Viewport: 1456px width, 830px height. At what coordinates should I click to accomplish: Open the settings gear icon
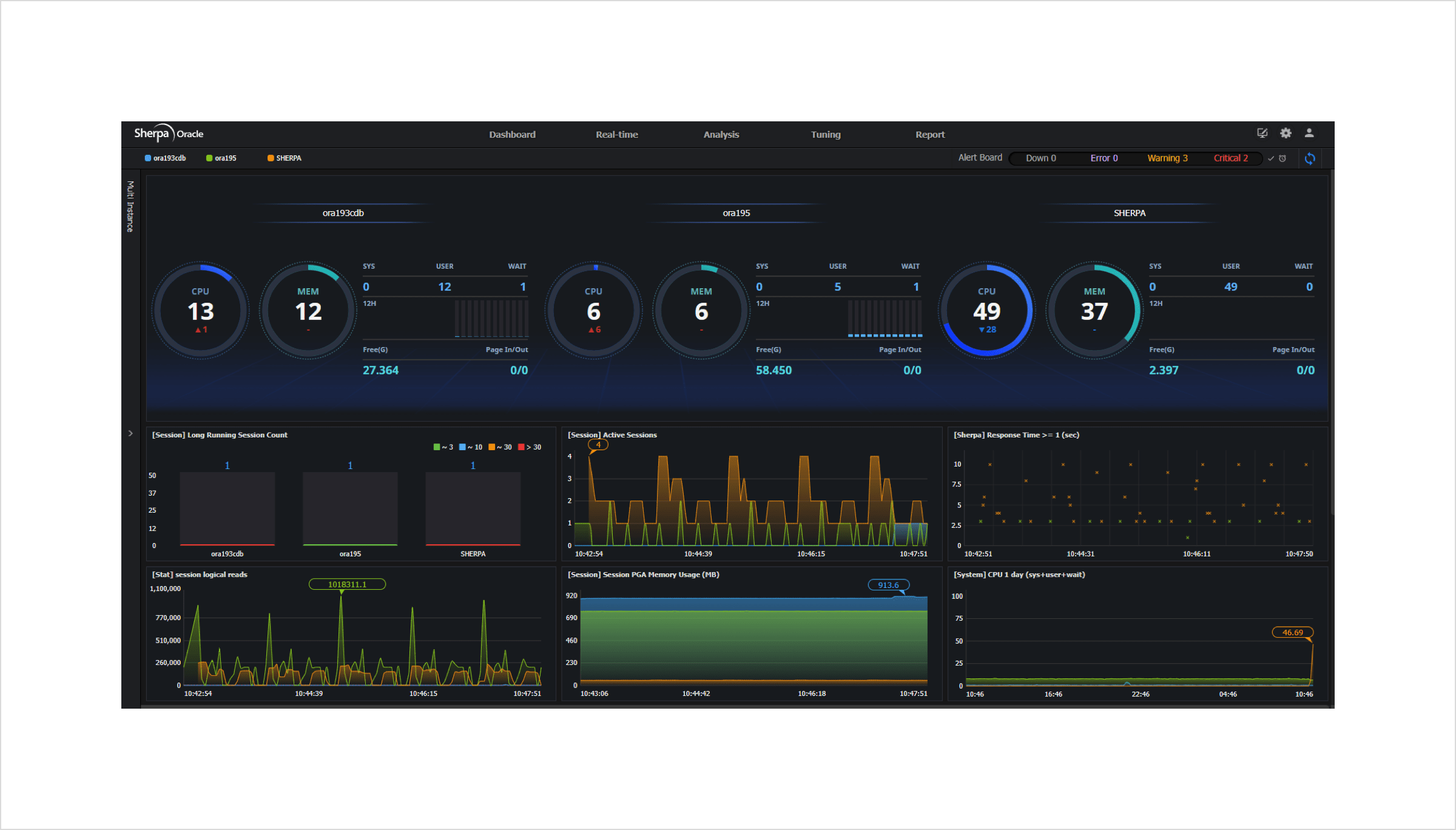pos(1286,133)
